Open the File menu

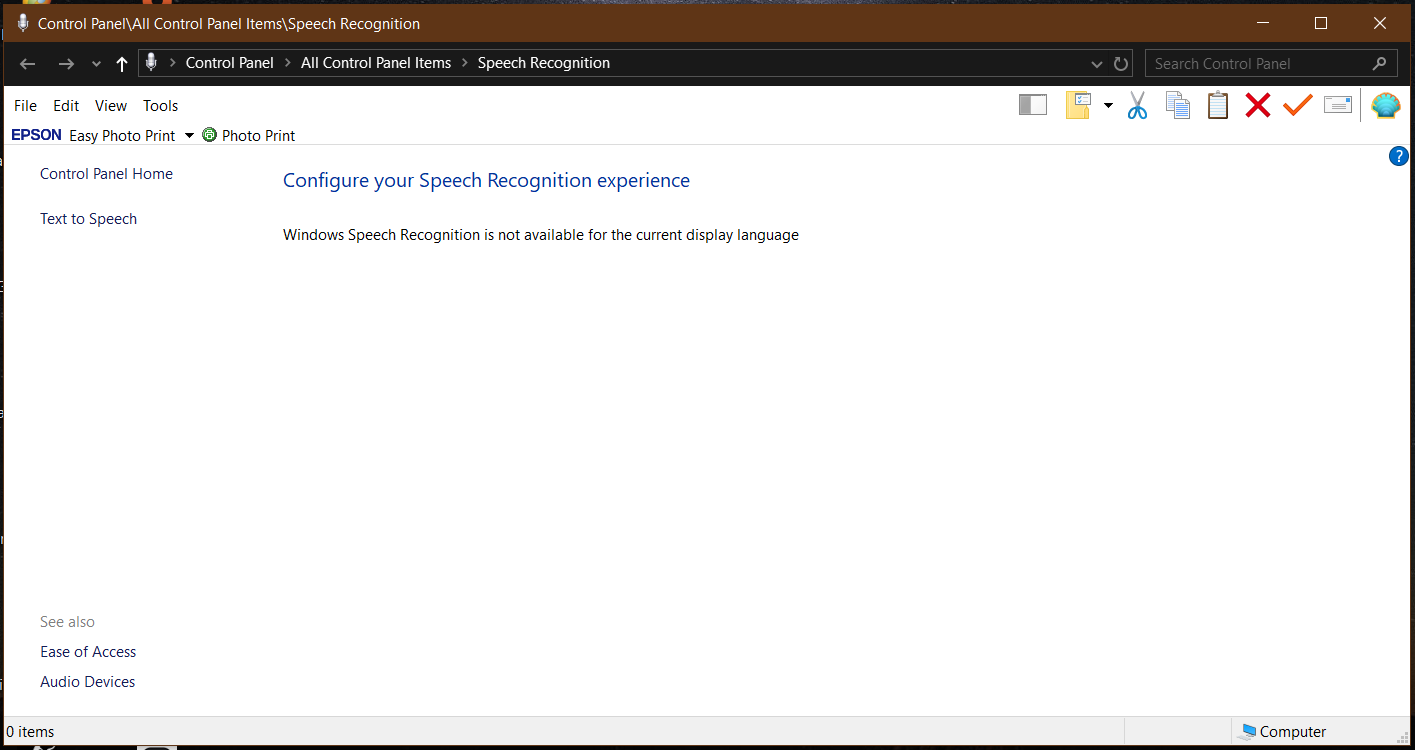point(25,106)
